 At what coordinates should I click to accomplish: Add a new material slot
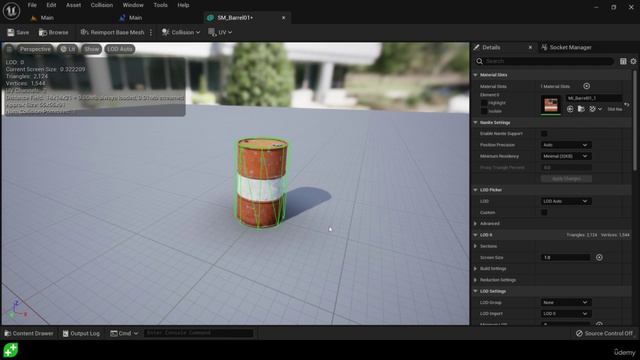(x=587, y=86)
